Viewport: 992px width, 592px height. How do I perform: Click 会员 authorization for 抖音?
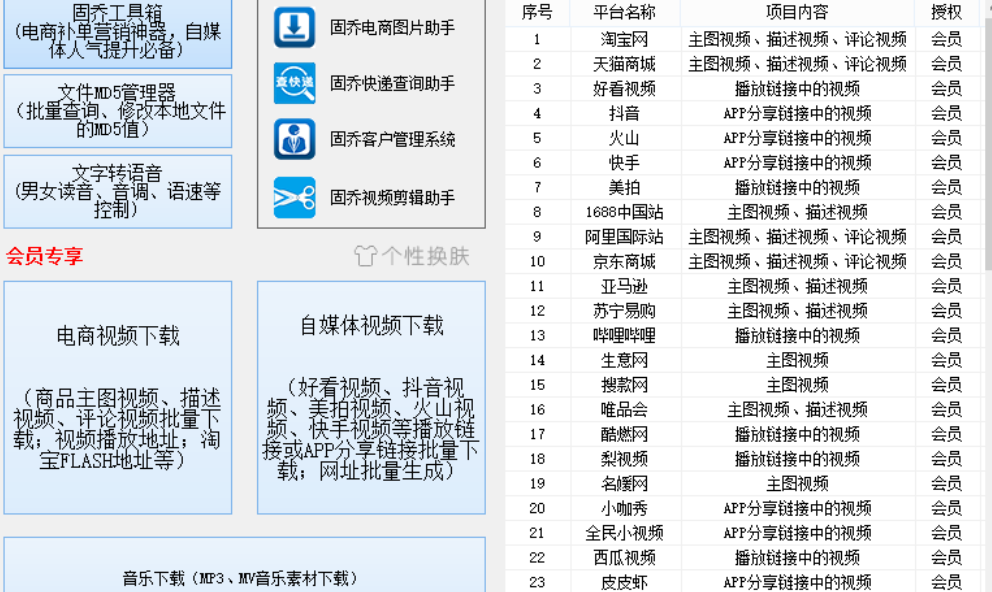pyautogui.click(x=944, y=114)
